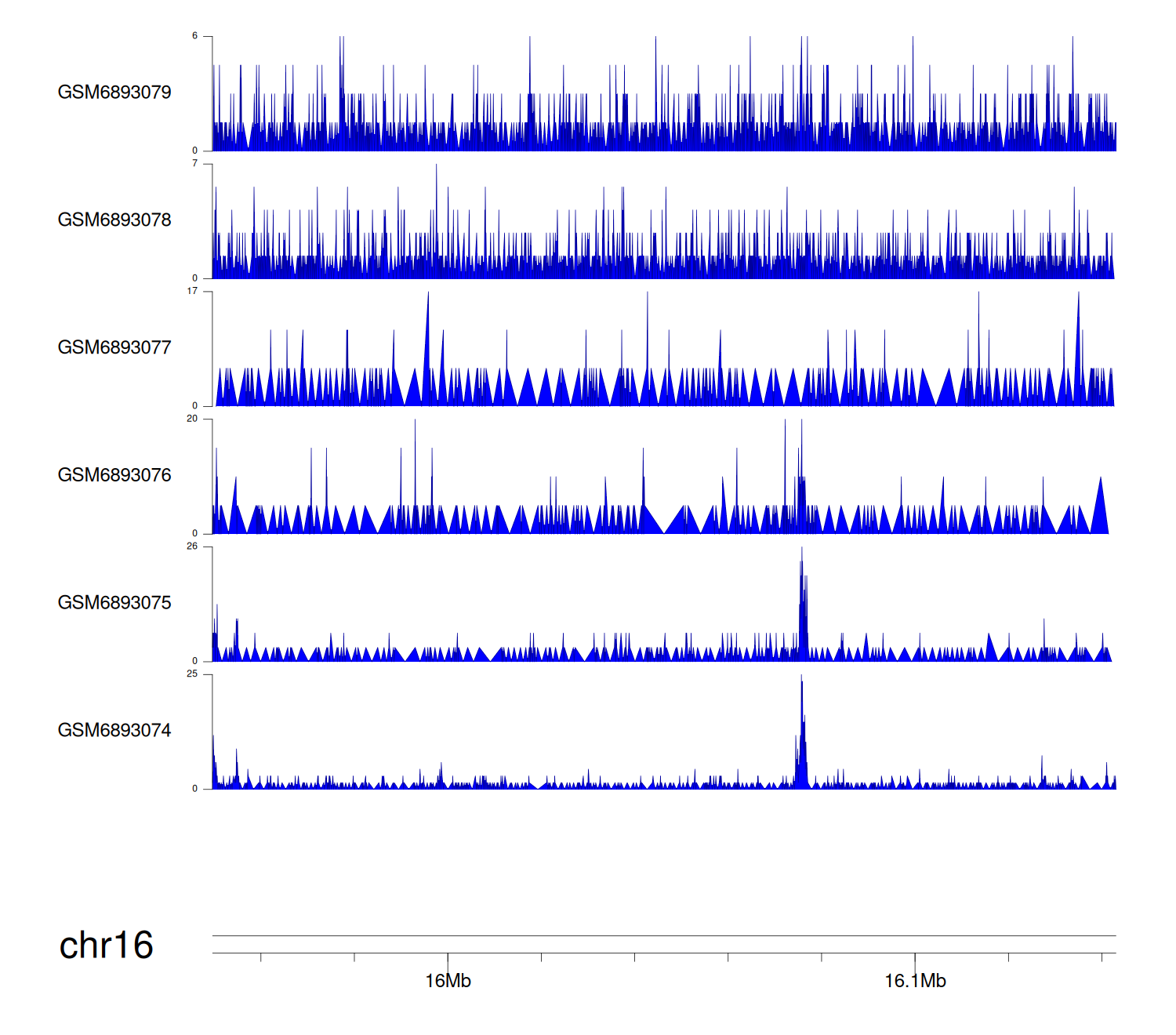Image resolution: width=1176 pixels, height=1035 pixels.
Task: Click the major tick mark above 16Mb
Action: coord(448,960)
